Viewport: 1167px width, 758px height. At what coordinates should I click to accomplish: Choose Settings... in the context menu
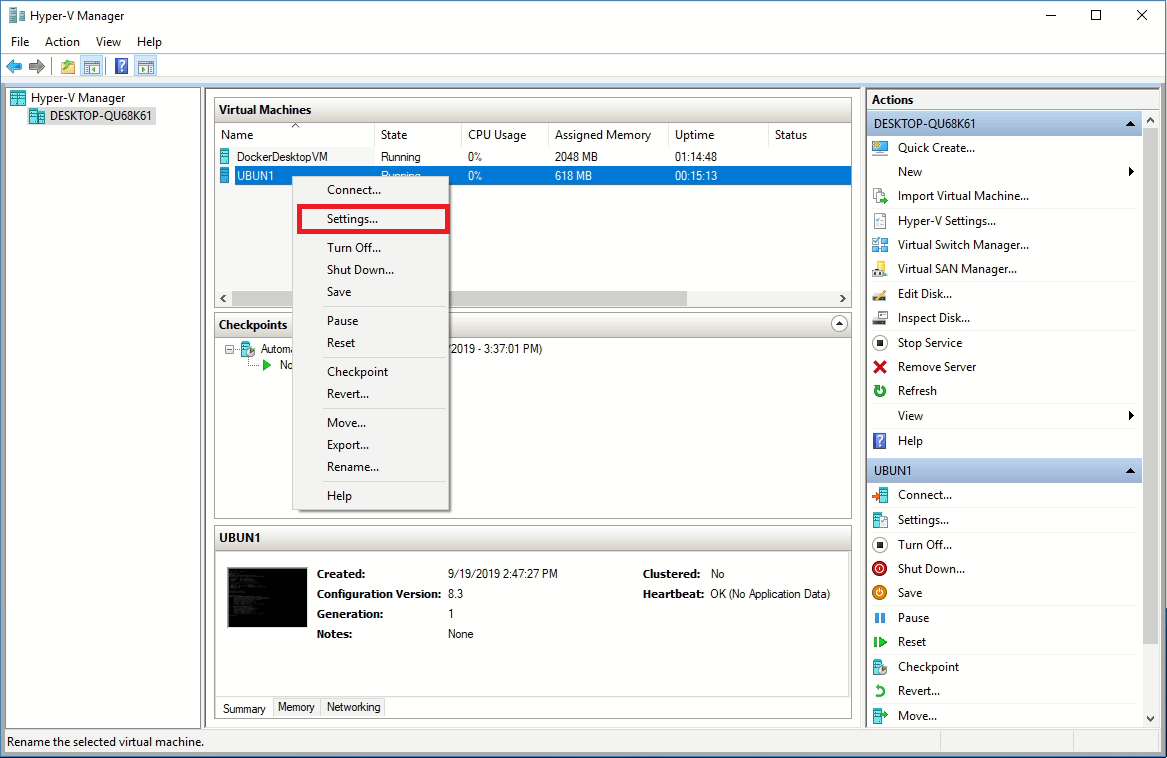pos(373,219)
